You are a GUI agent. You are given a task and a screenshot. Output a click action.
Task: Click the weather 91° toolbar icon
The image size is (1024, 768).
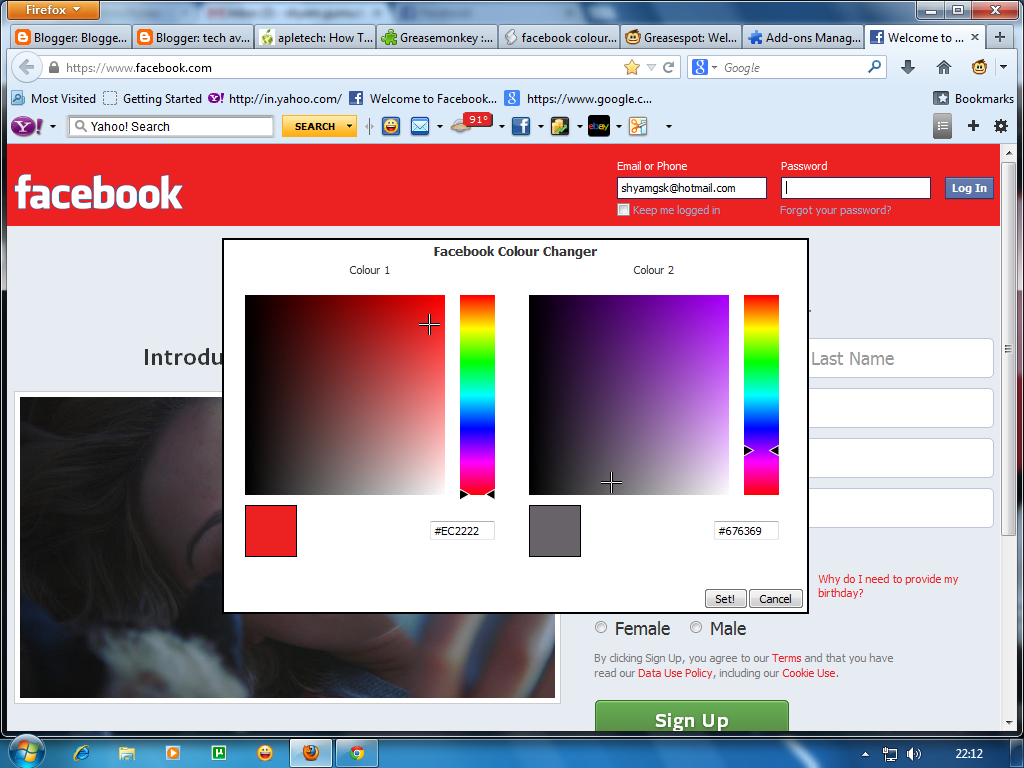[472, 123]
